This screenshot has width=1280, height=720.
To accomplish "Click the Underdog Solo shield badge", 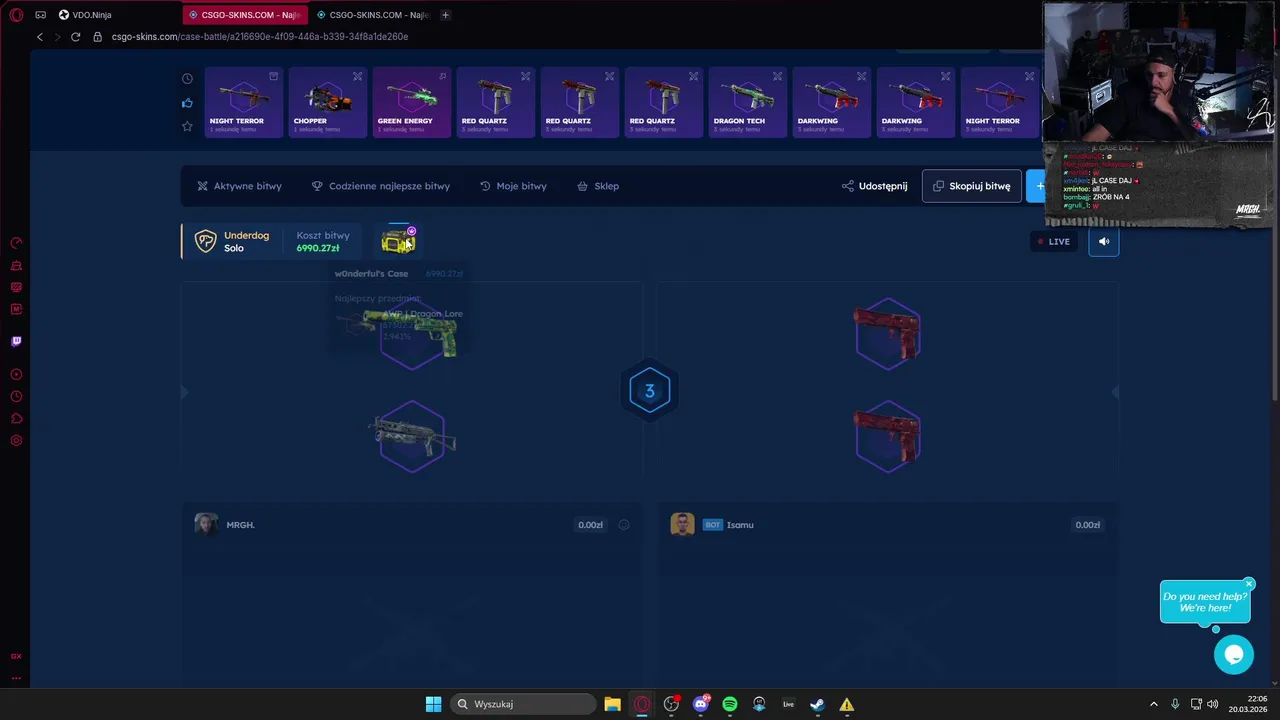I will pyautogui.click(x=205, y=241).
